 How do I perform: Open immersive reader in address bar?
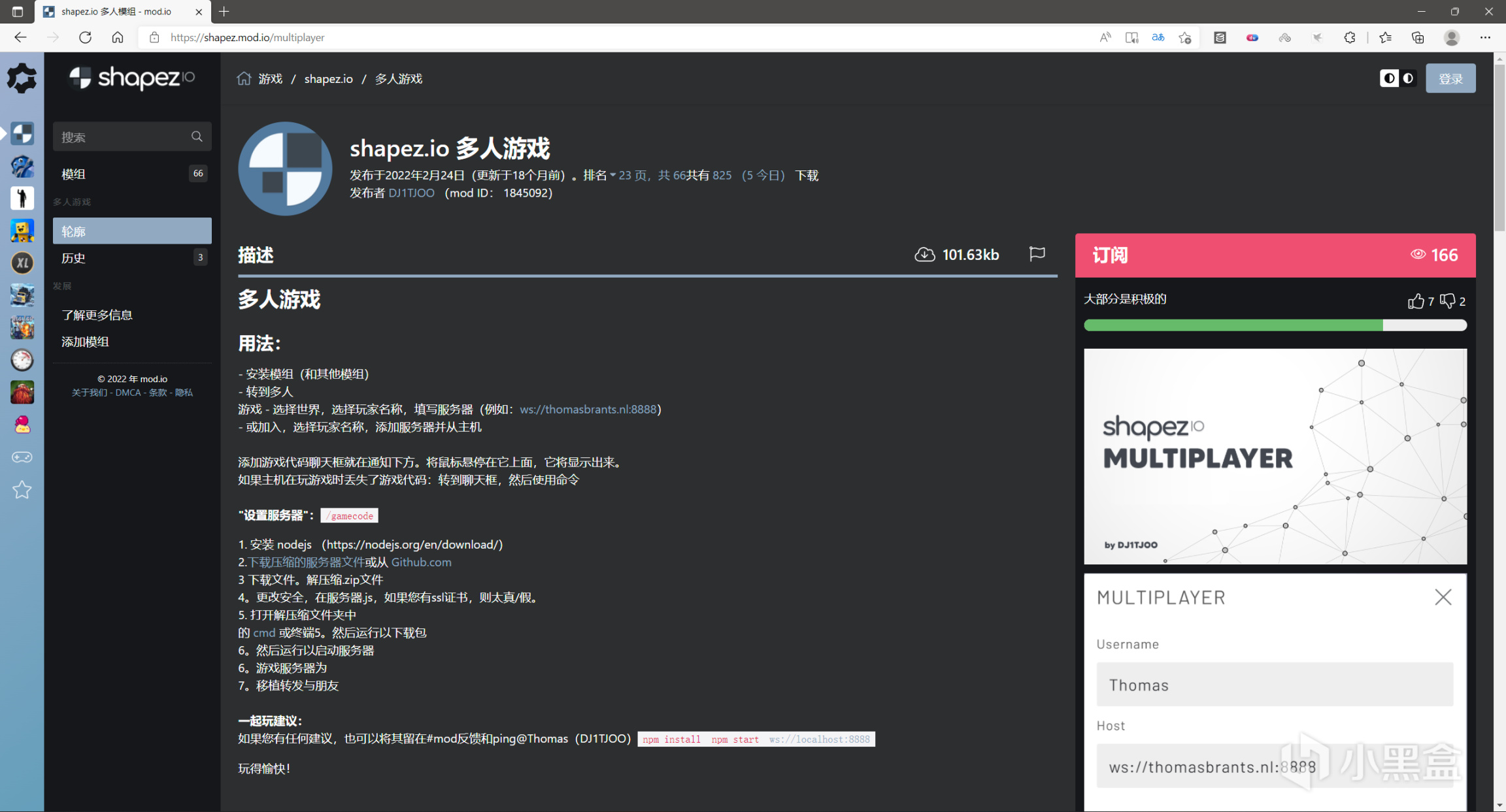[x=1131, y=37]
